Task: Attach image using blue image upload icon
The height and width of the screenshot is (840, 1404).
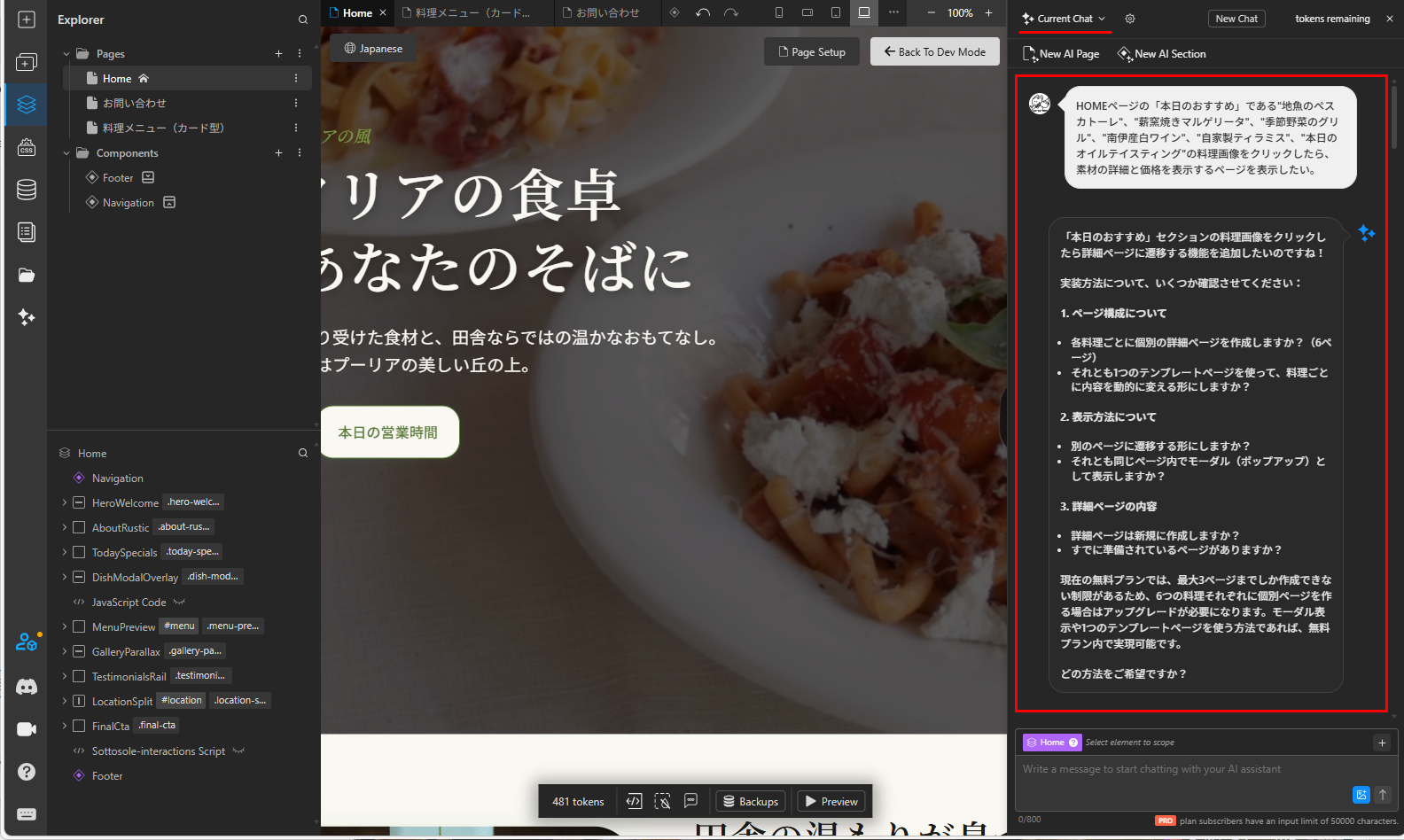Action: tap(1361, 795)
